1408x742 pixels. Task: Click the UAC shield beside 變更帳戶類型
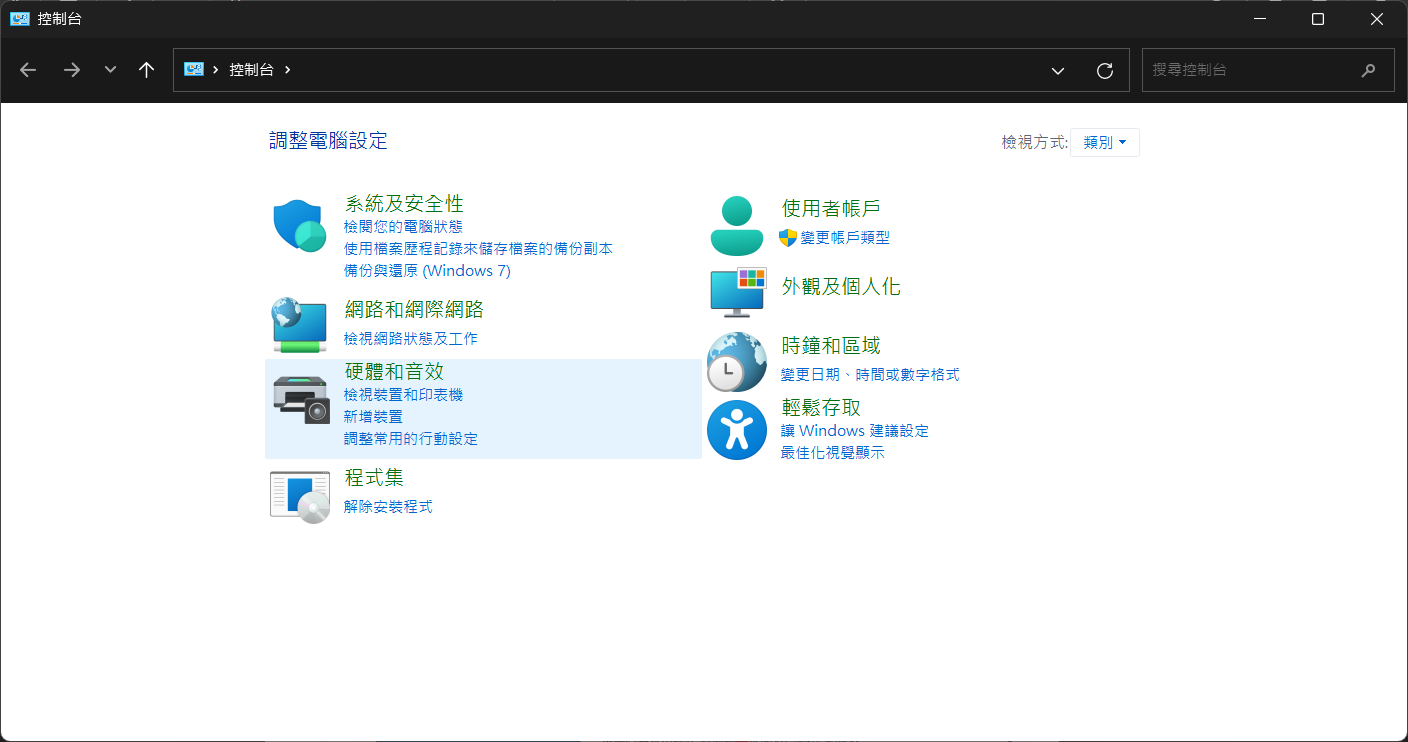point(788,238)
